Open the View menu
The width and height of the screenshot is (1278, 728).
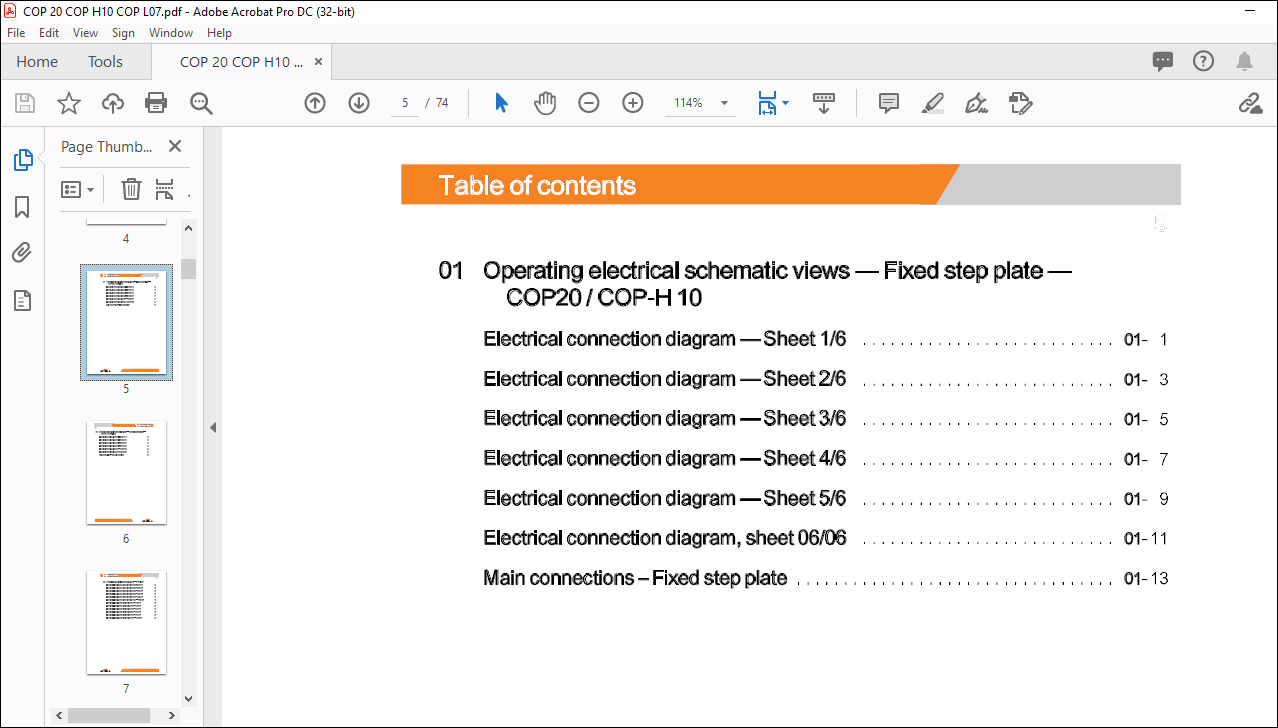(86, 33)
